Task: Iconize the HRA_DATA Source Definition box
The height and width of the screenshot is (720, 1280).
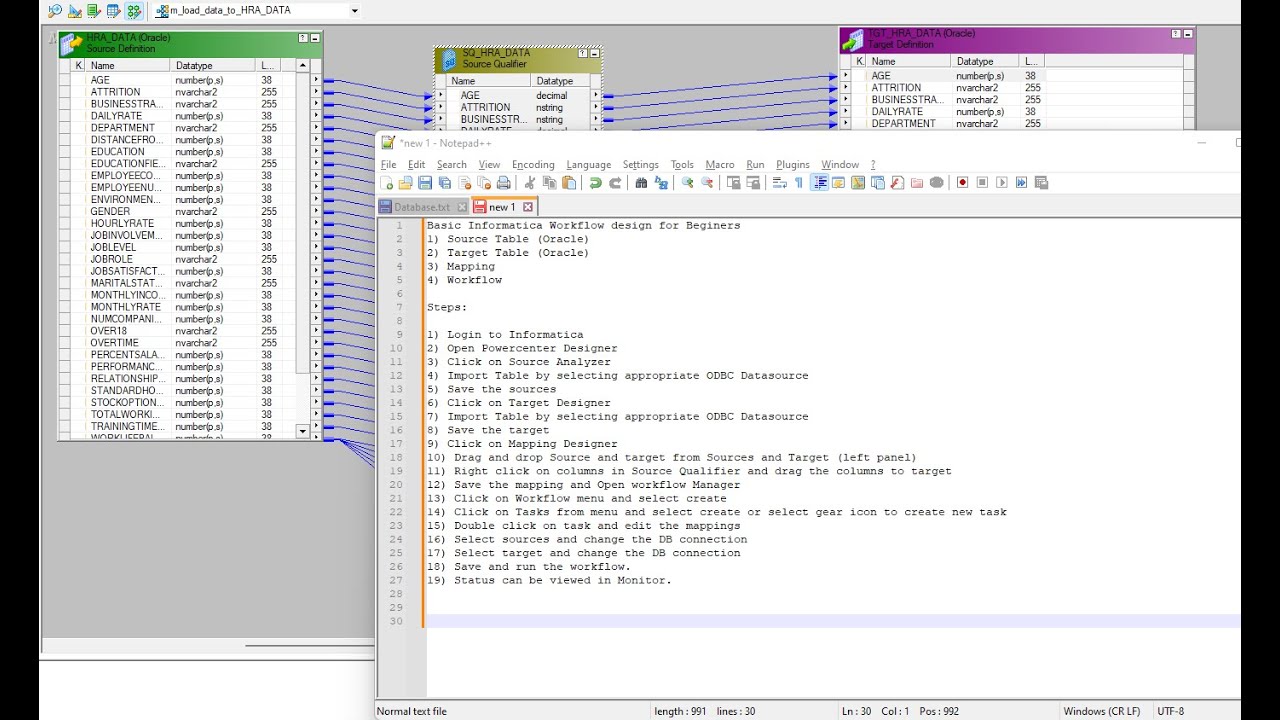Action: point(315,38)
